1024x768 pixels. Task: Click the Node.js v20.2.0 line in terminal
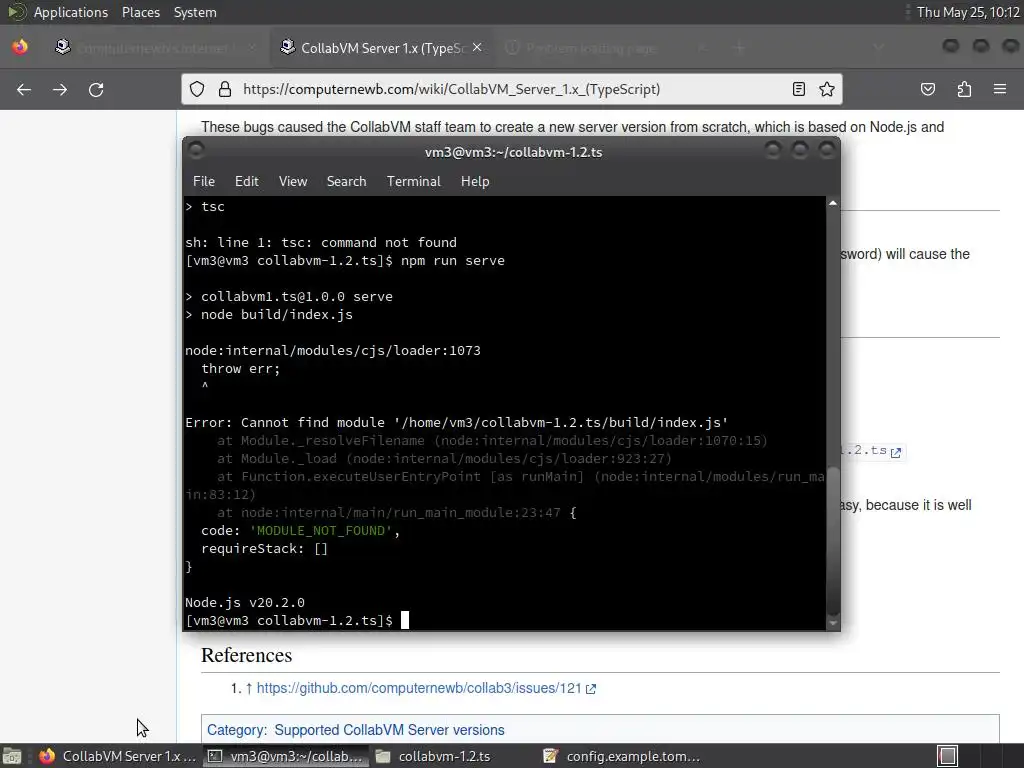point(245,603)
